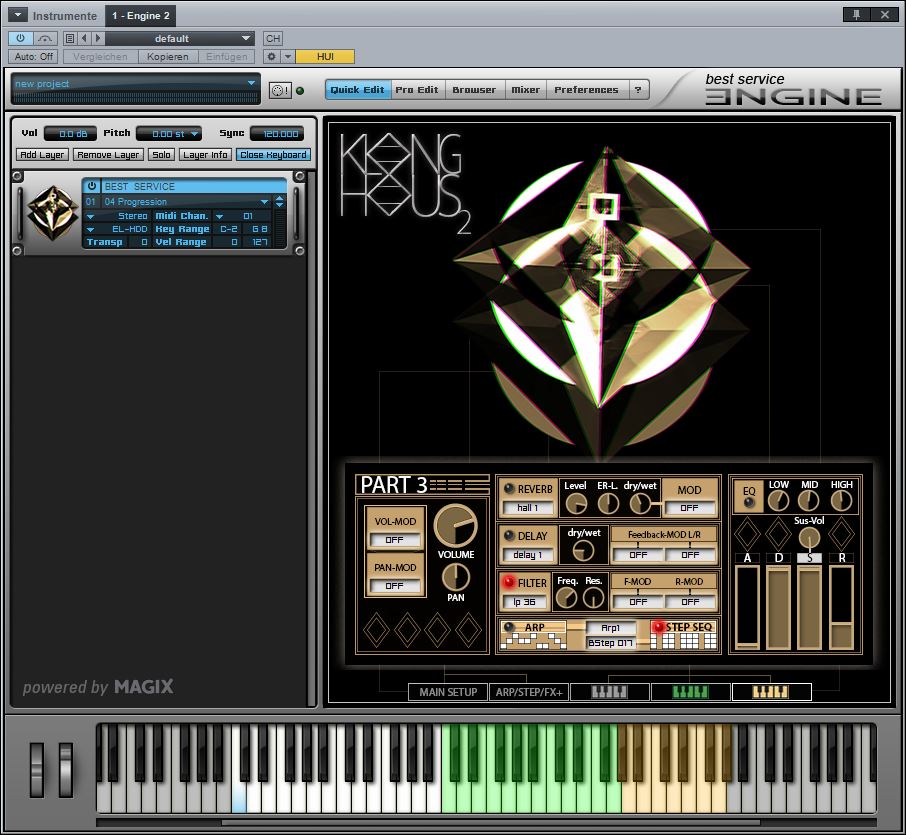
Task: Open the ARP/STEP/FX+ page
Action: click(x=529, y=692)
